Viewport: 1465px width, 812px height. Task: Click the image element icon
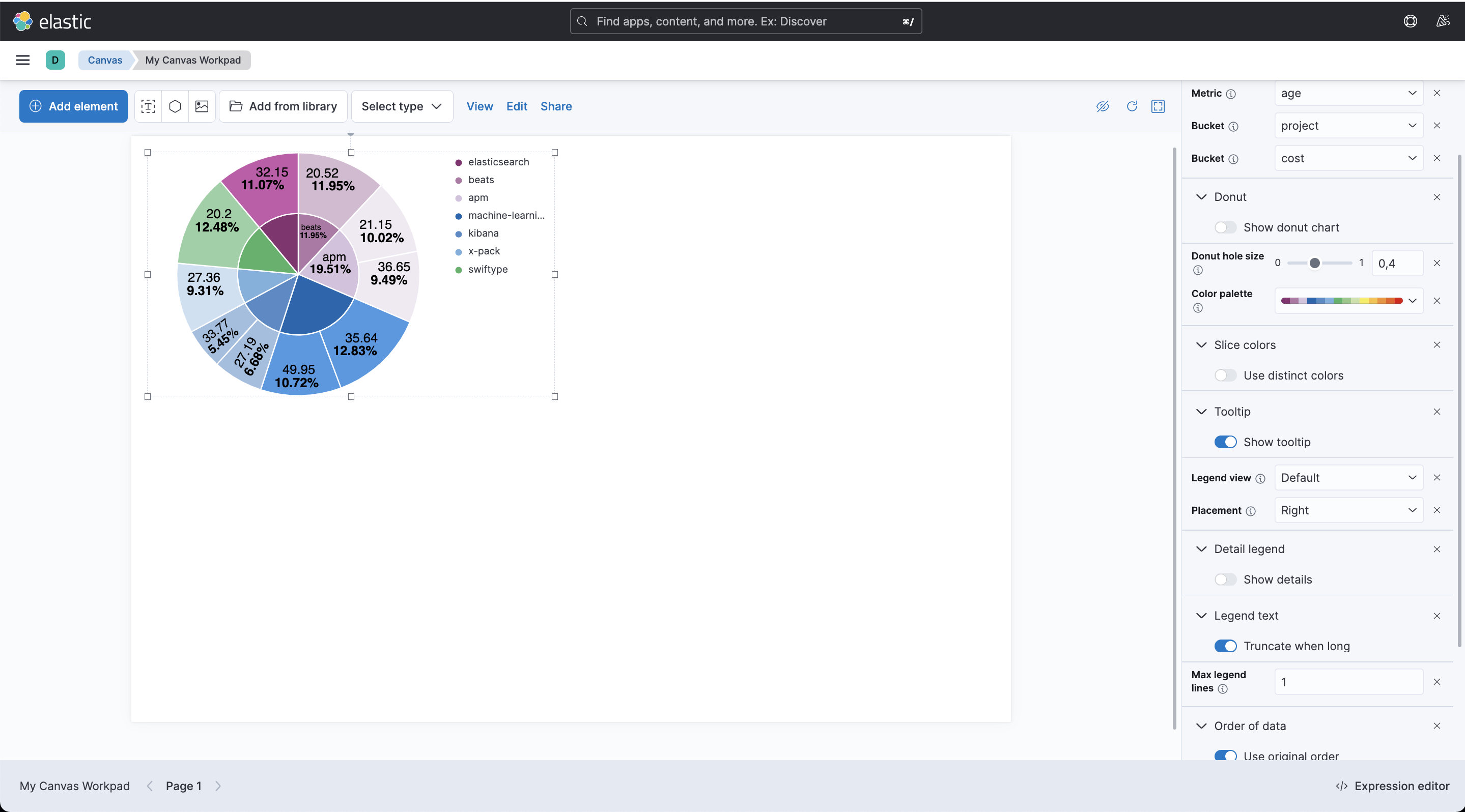click(x=202, y=106)
